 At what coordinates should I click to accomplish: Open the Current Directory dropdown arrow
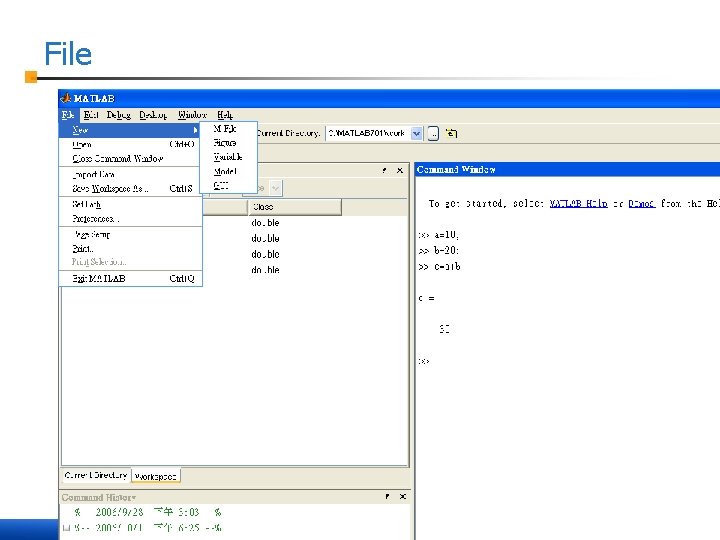tap(416, 133)
